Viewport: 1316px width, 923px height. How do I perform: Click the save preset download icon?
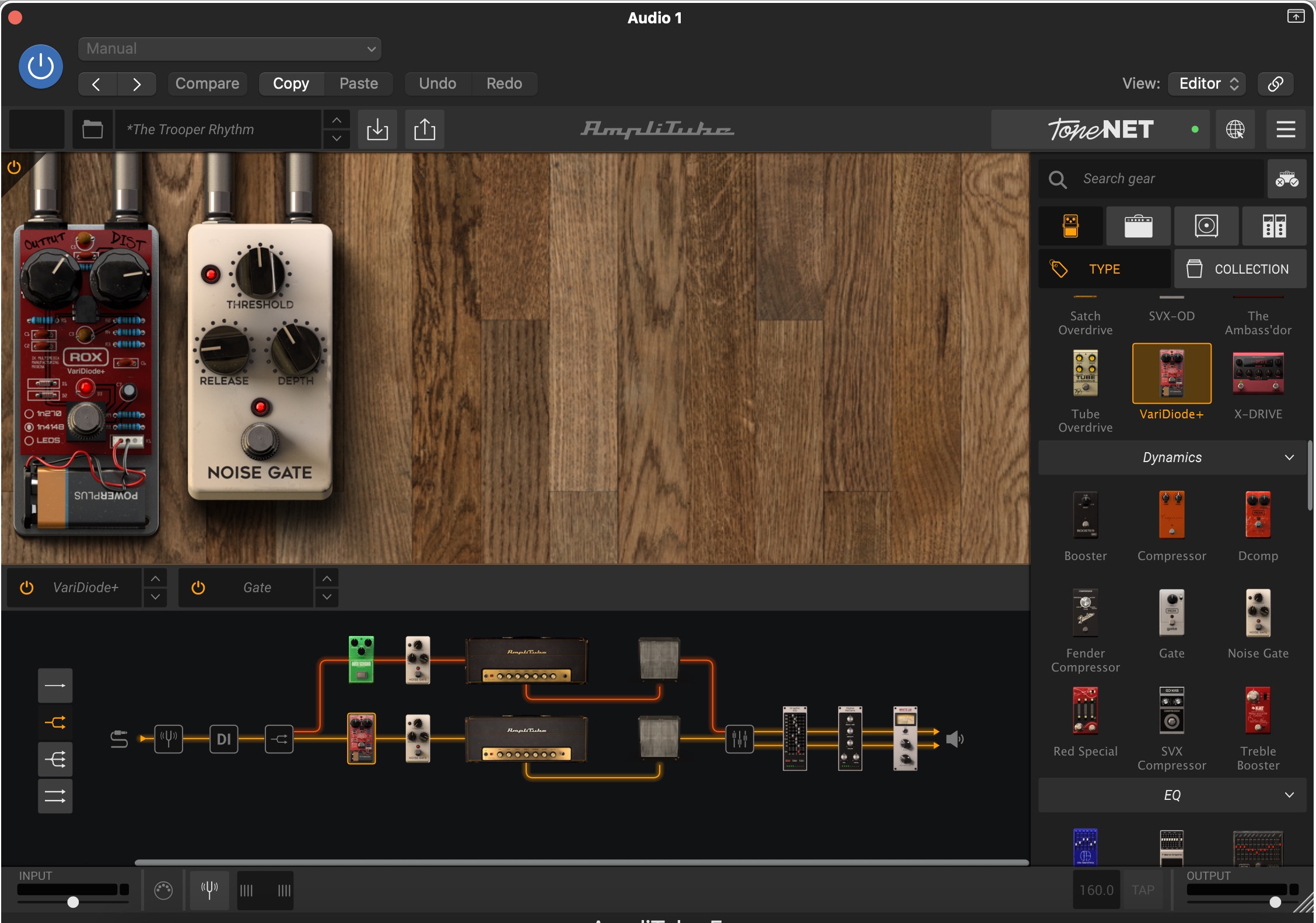[377, 129]
